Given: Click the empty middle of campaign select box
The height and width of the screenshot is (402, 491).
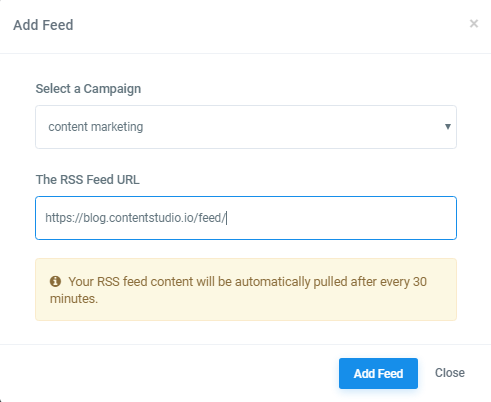Looking at the screenshot, I should [x=293, y=127].
